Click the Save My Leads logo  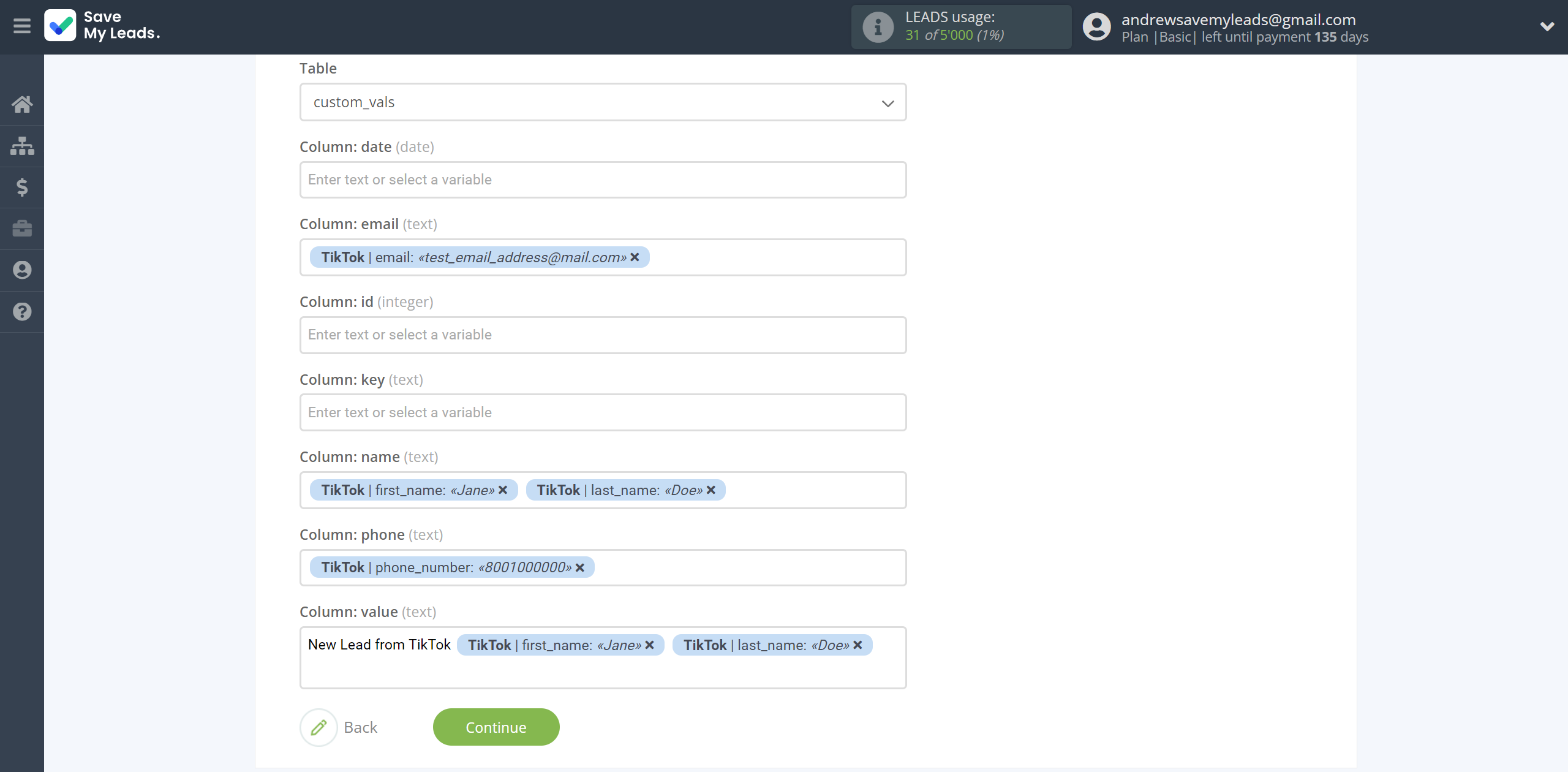(x=102, y=26)
